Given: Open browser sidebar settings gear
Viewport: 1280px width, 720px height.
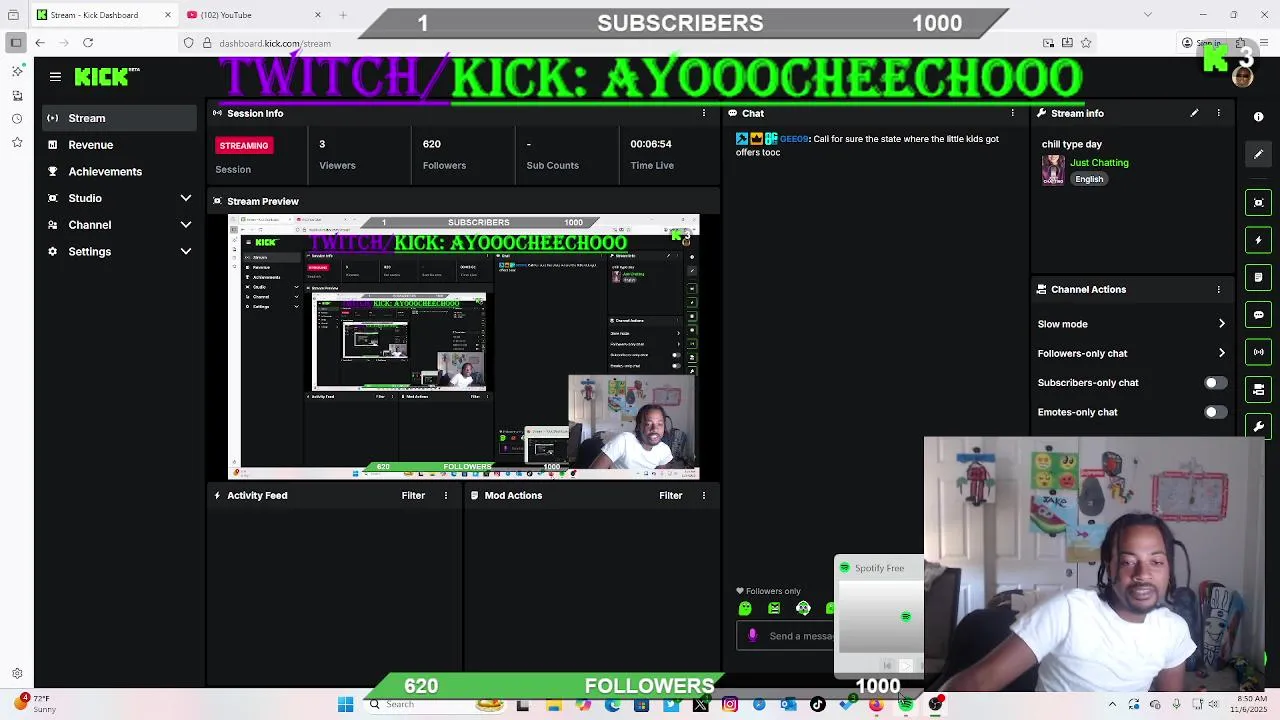Looking at the screenshot, I should click(x=17, y=674).
